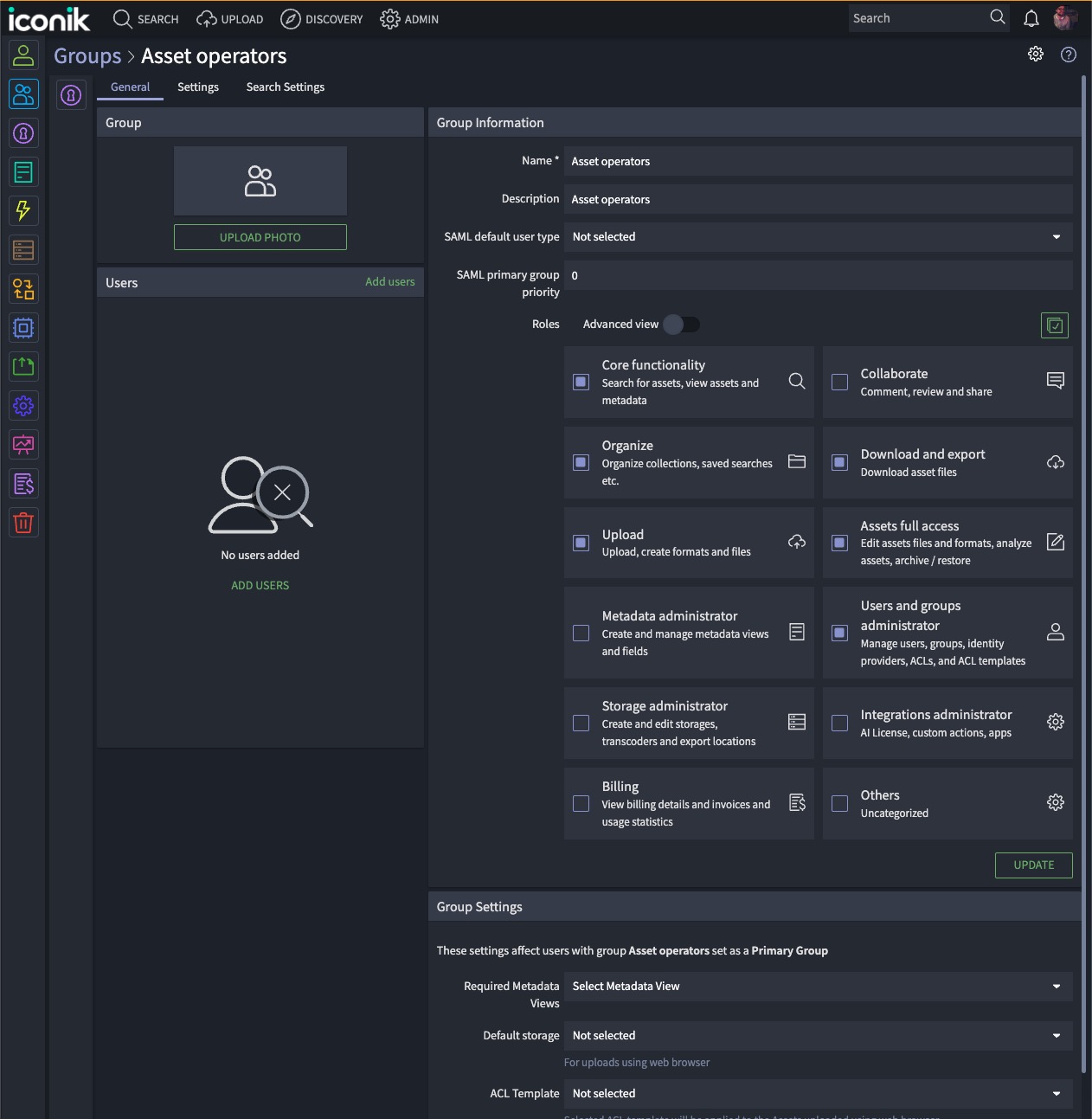Viewport: 1092px width, 1119px height.
Task: Open the pink analytics chart sidebar icon
Action: 23,444
